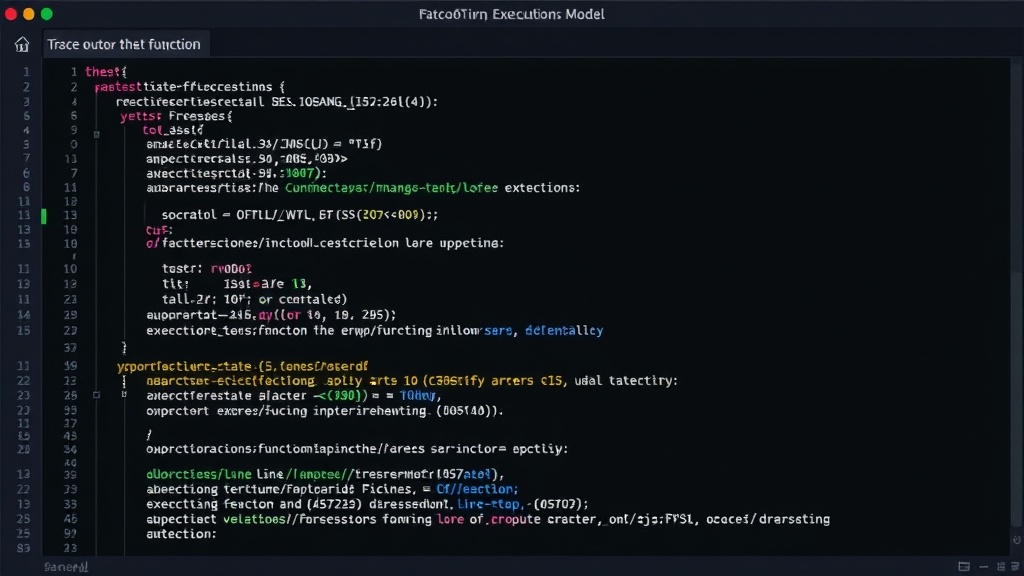Open the tree-list layout icon in status bar
The height and width of the screenshot is (576, 1024).
tap(1000, 567)
